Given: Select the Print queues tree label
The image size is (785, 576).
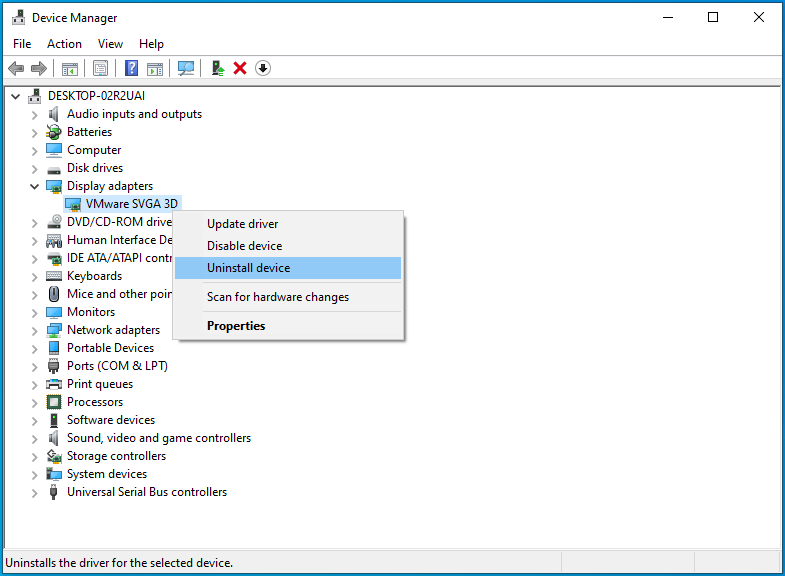Looking at the screenshot, I should coord(100,384).
